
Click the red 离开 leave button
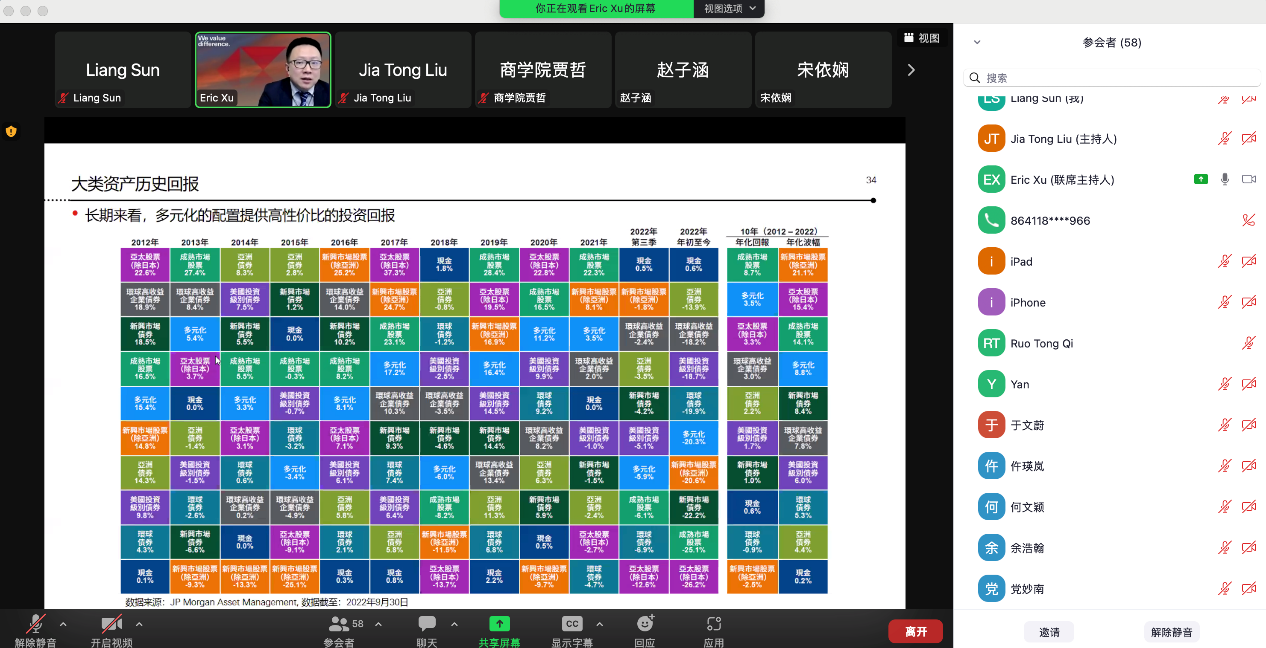[x=915, y=631]
